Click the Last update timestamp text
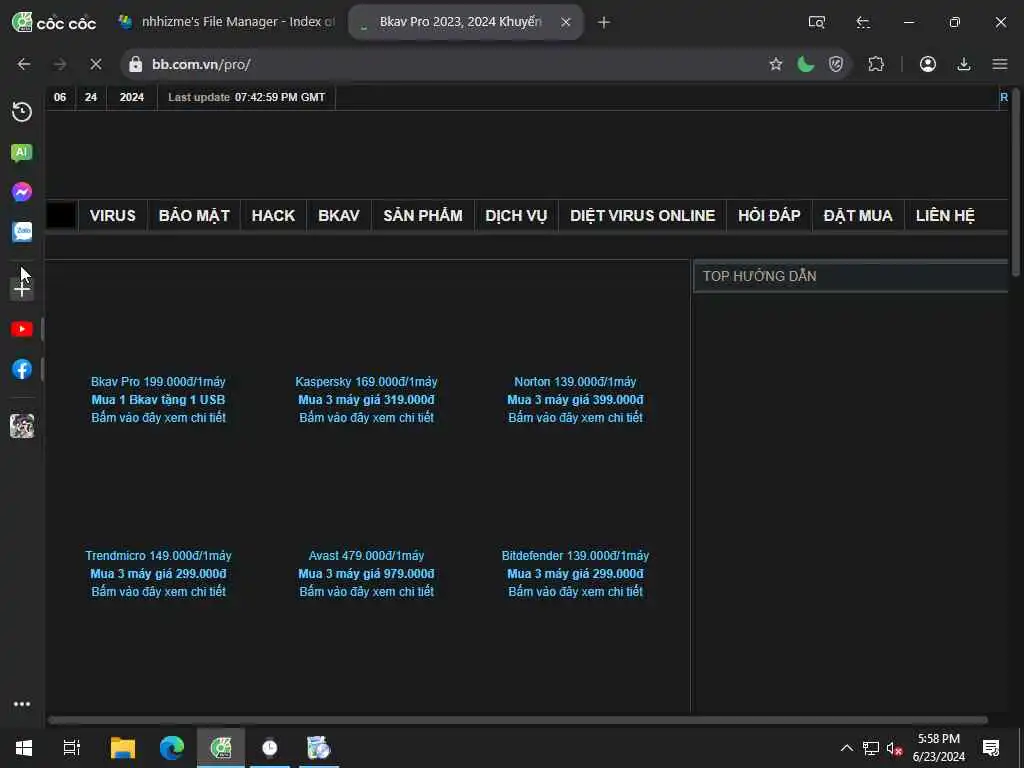The image size is (1024, 768). click(x=247, y=97)
